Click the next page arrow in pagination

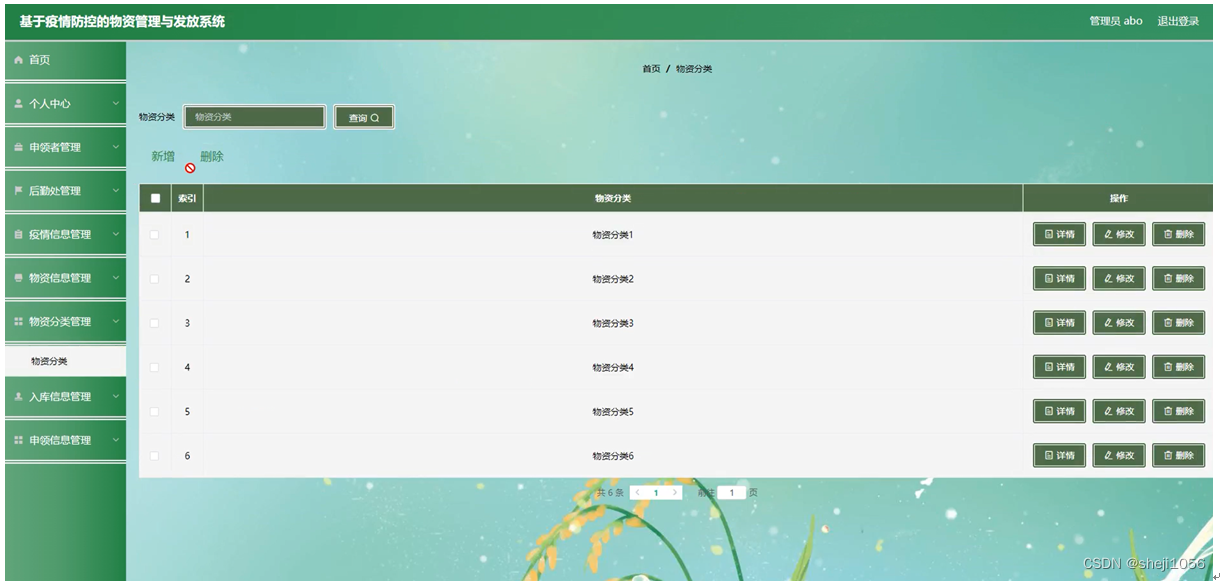[x=676, y=493]
